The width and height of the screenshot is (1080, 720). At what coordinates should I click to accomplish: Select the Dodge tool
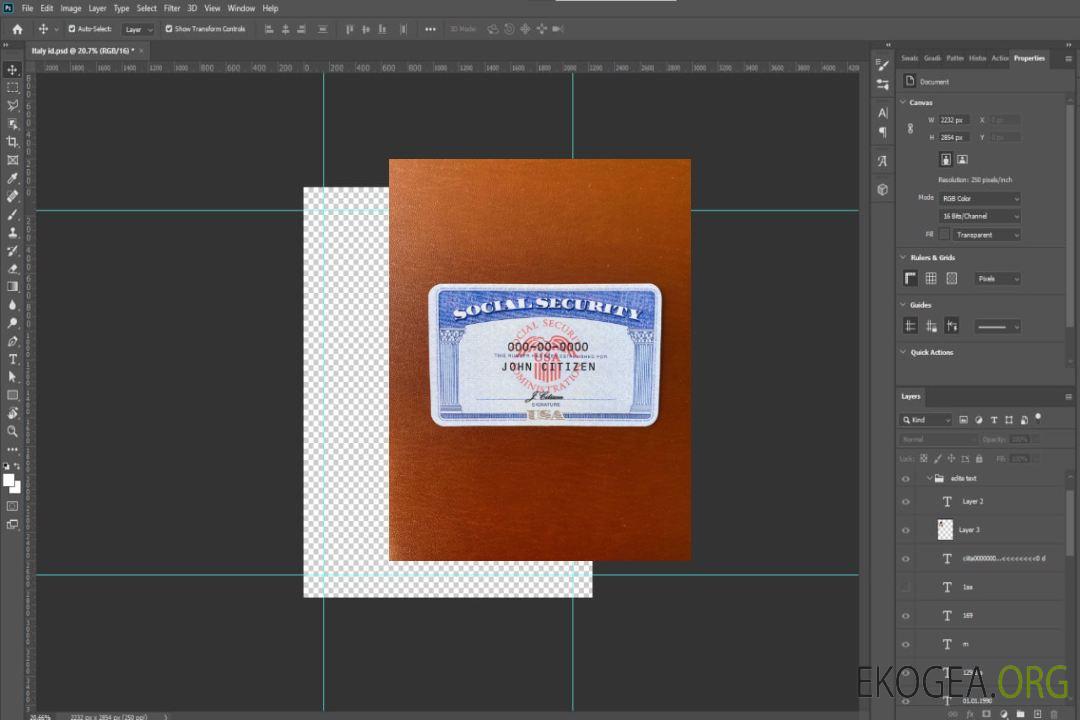pos(12,322)
